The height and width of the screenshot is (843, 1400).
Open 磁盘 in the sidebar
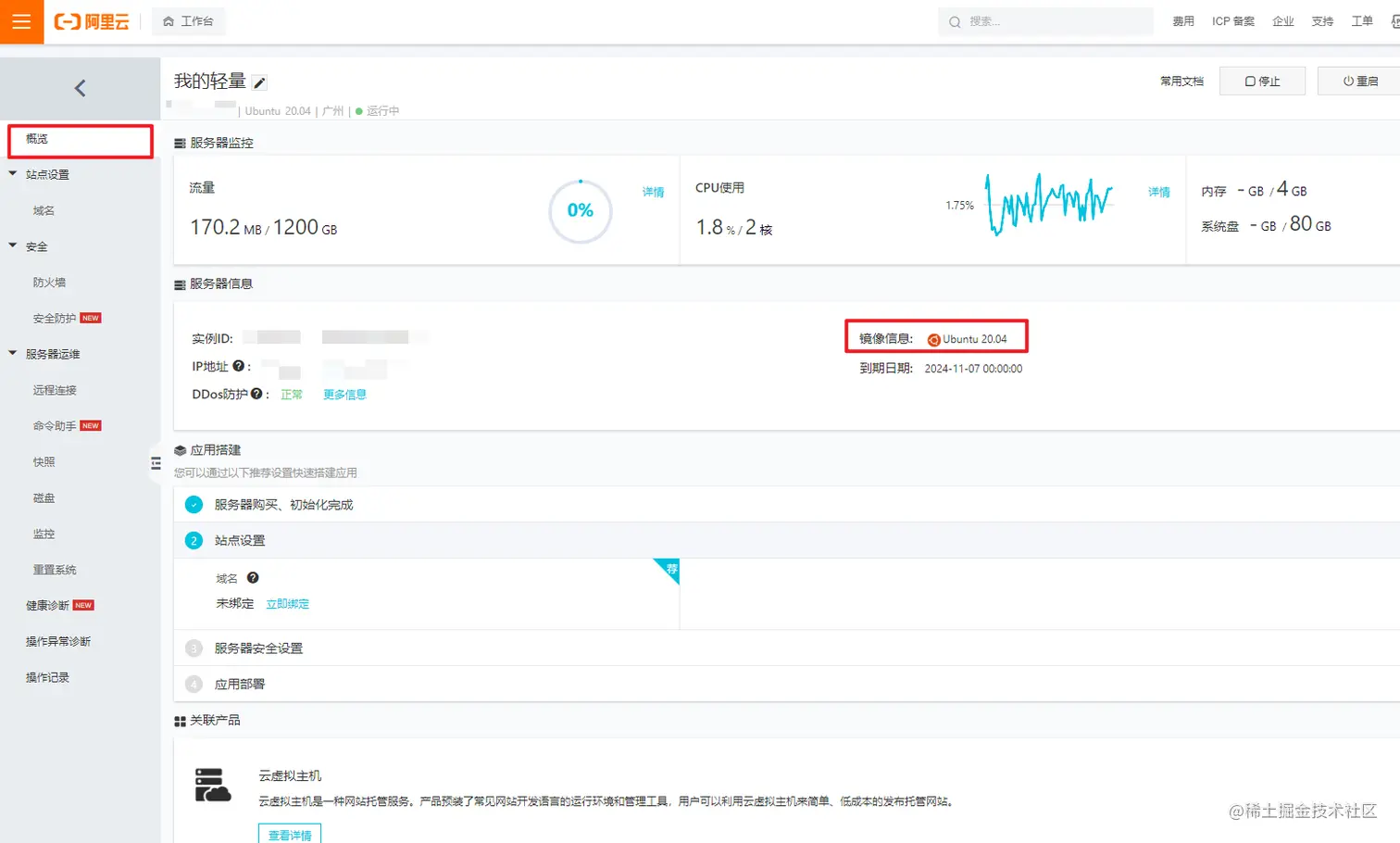pyautogui.click(x=44, y=497)
